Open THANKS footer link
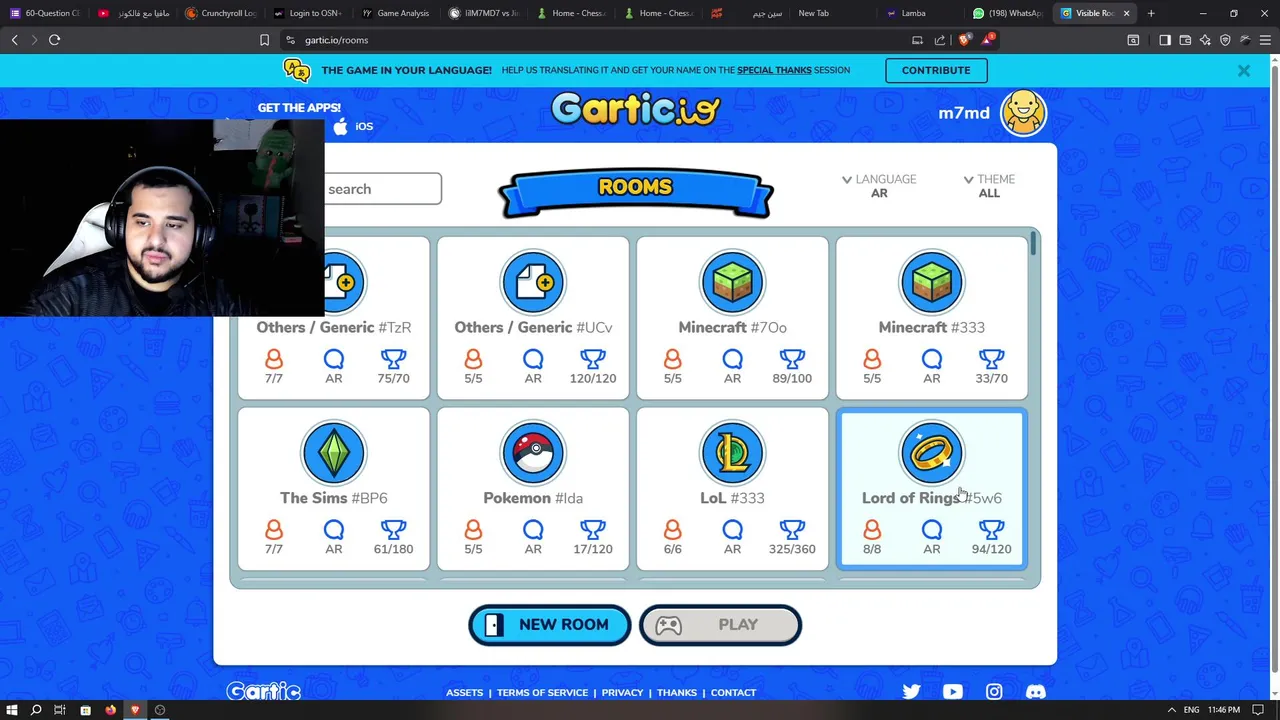This screenshot has height=720, width=1280. coord(677,692)
